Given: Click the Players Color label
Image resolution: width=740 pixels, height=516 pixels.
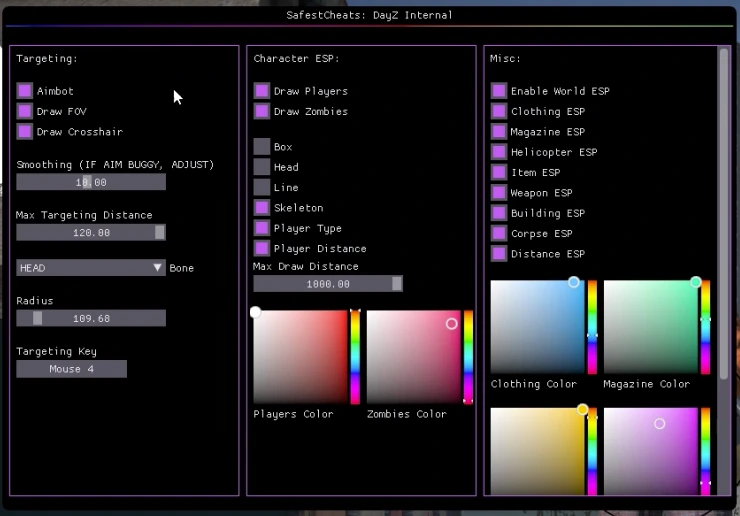Looking at the screenshot, I should click(x=293, y=414).
